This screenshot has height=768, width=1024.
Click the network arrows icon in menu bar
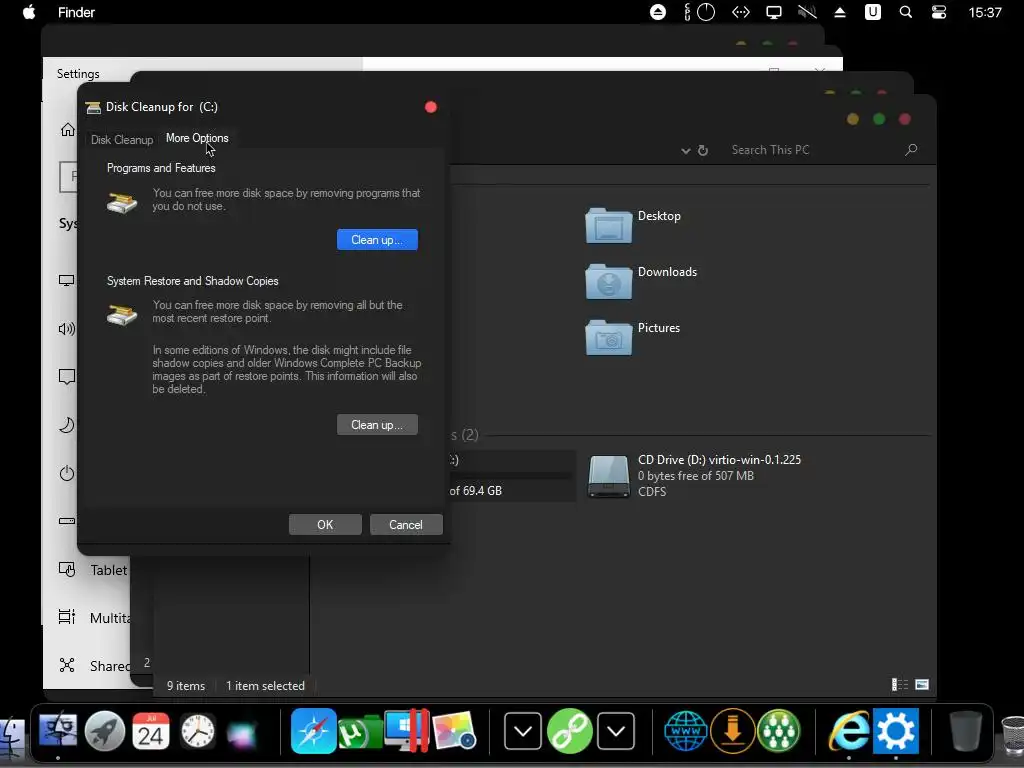click(x=741, y=12)
